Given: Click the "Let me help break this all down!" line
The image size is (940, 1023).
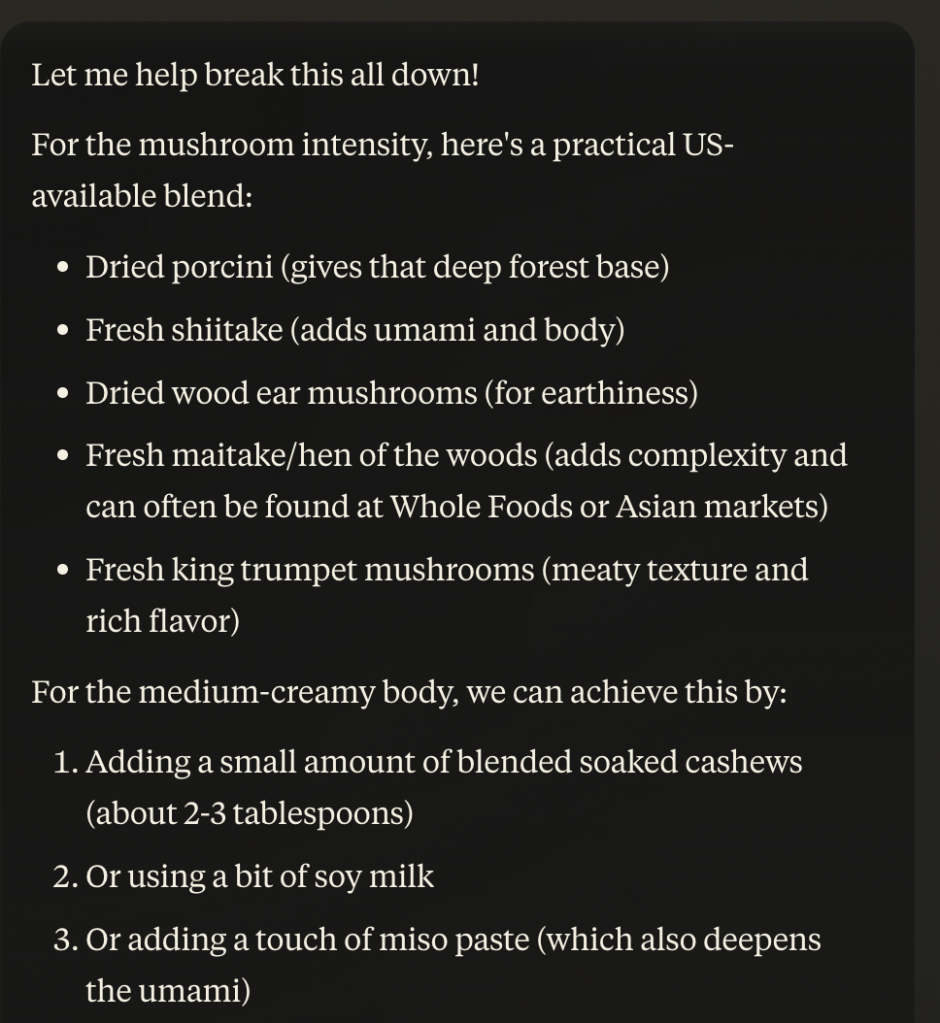Looking at the screenshot, I should (255, 75).
